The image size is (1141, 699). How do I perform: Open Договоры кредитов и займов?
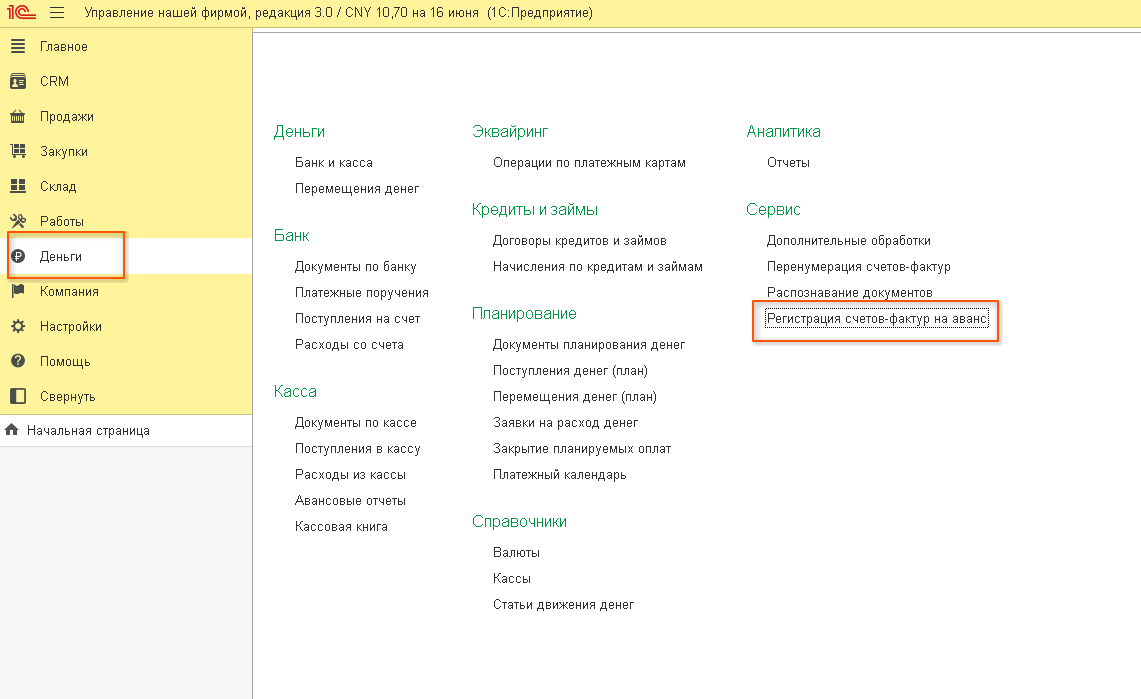point(580,240)
